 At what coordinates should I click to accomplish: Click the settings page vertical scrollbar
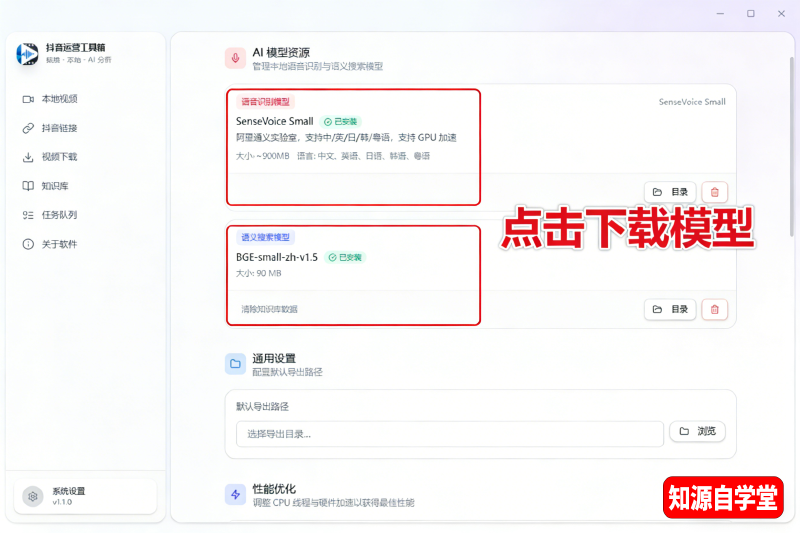click(793, 150)
